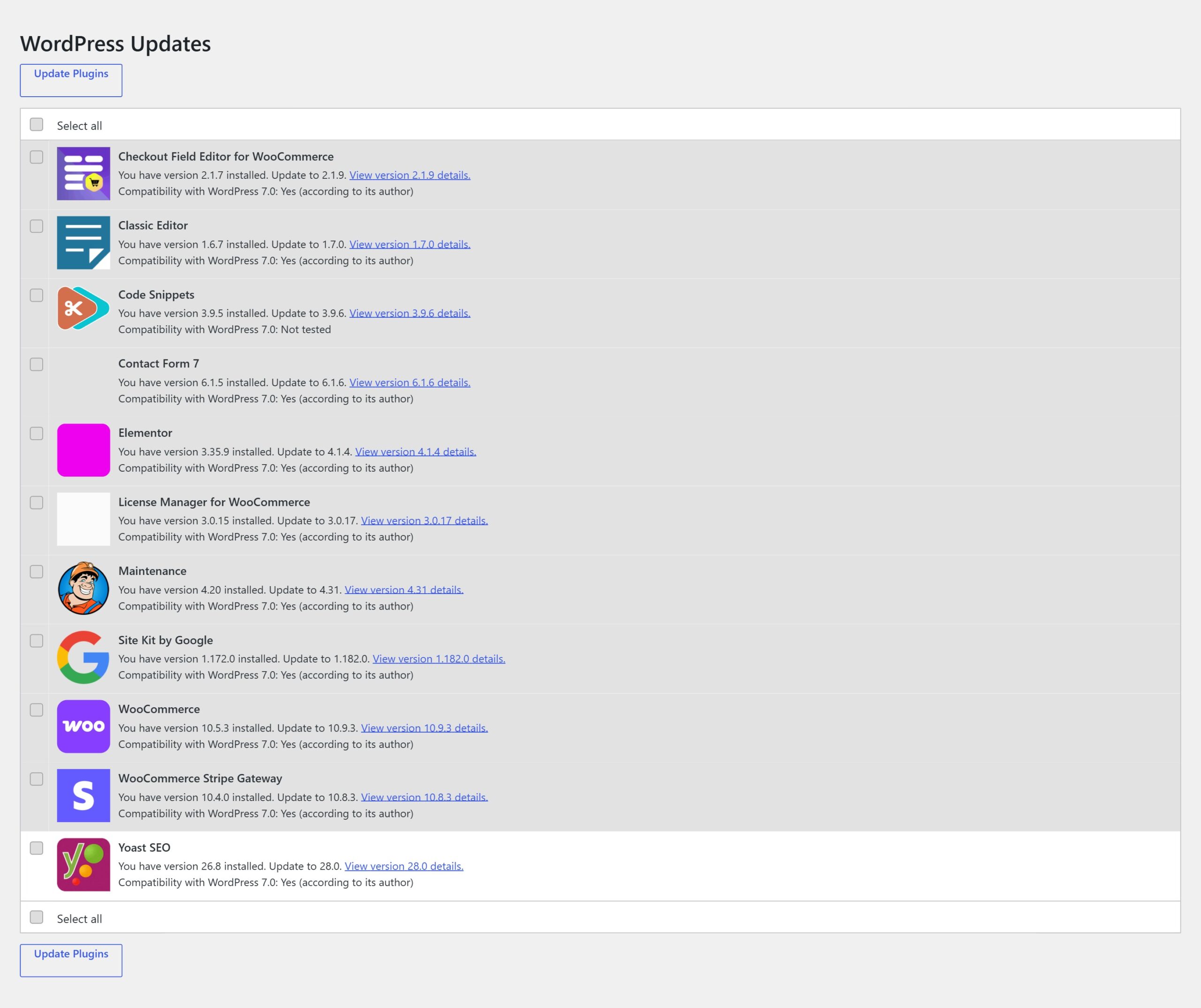This screenshot has height=1008, width=1201.
Task: Select Checkout Field Editor for WooCommerce checkbox
Action: [x=37, y=157]
